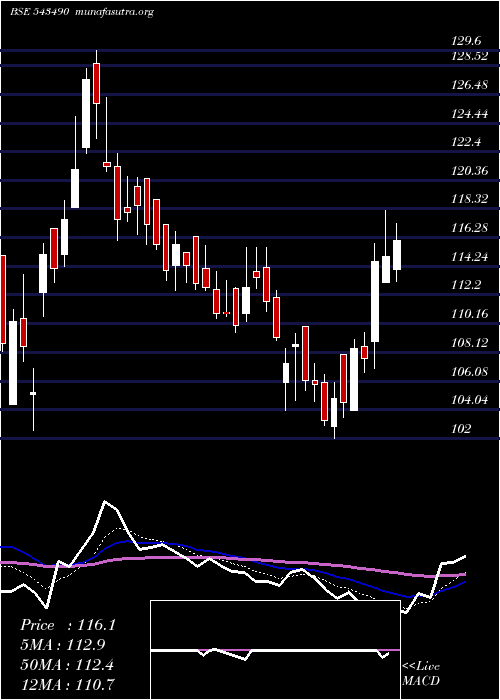Click the 50MA : 112.4 readout
The width and height of the screenshot is (500, 700).
pyautogui.click(x=67, y=664)
